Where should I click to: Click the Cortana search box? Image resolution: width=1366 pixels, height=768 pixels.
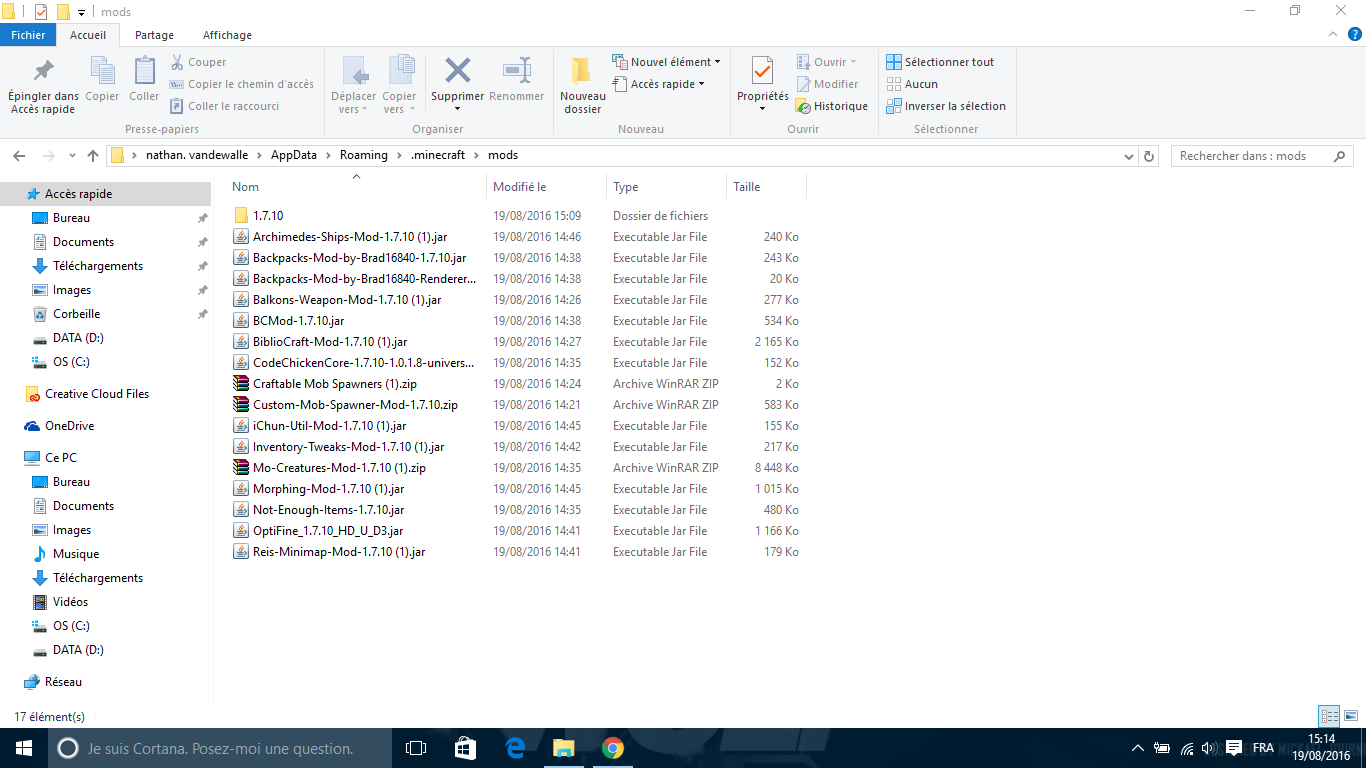tap(220, 748)
